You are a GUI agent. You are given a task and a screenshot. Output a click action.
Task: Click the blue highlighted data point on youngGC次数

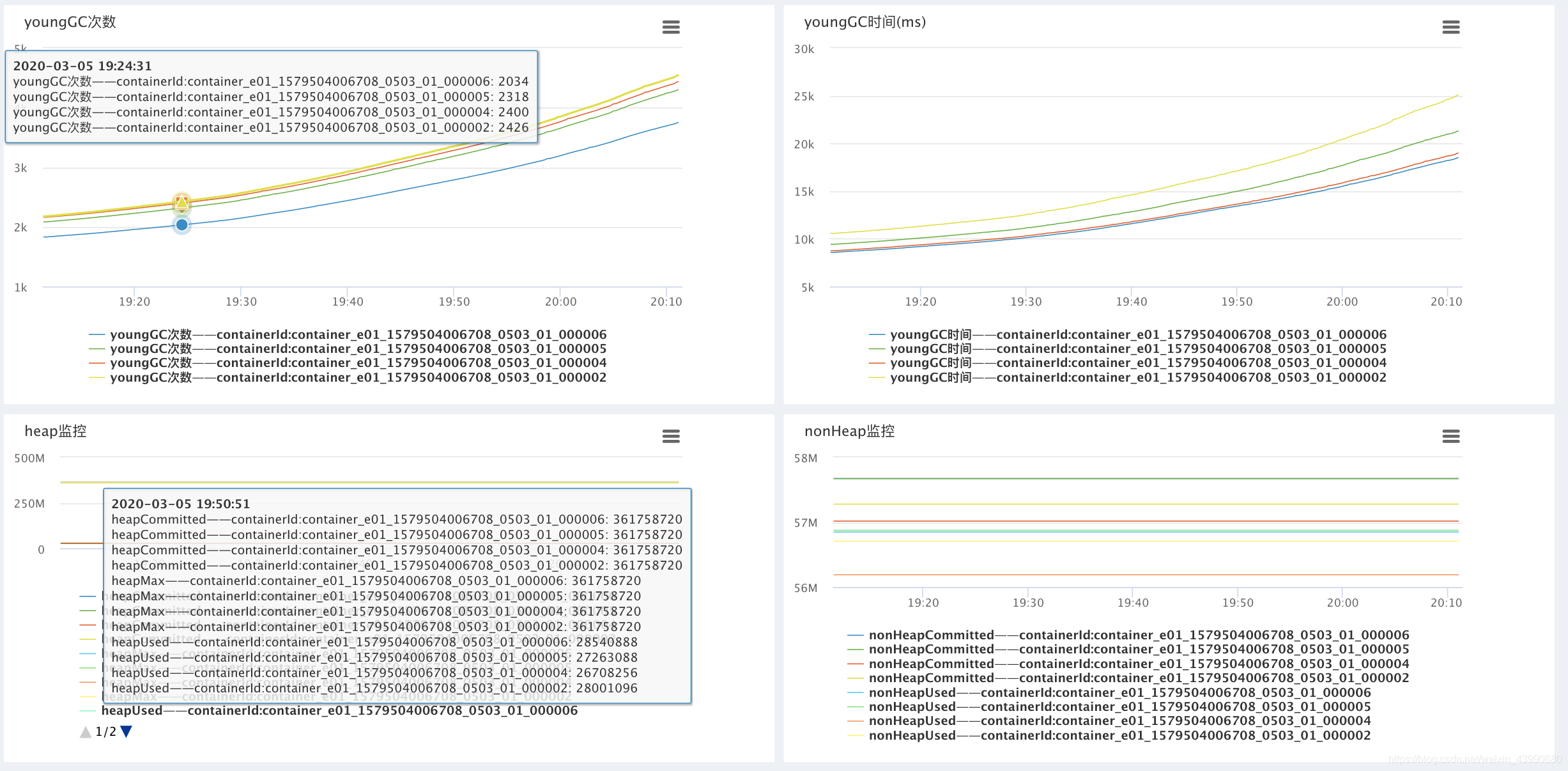pos(182,224)
